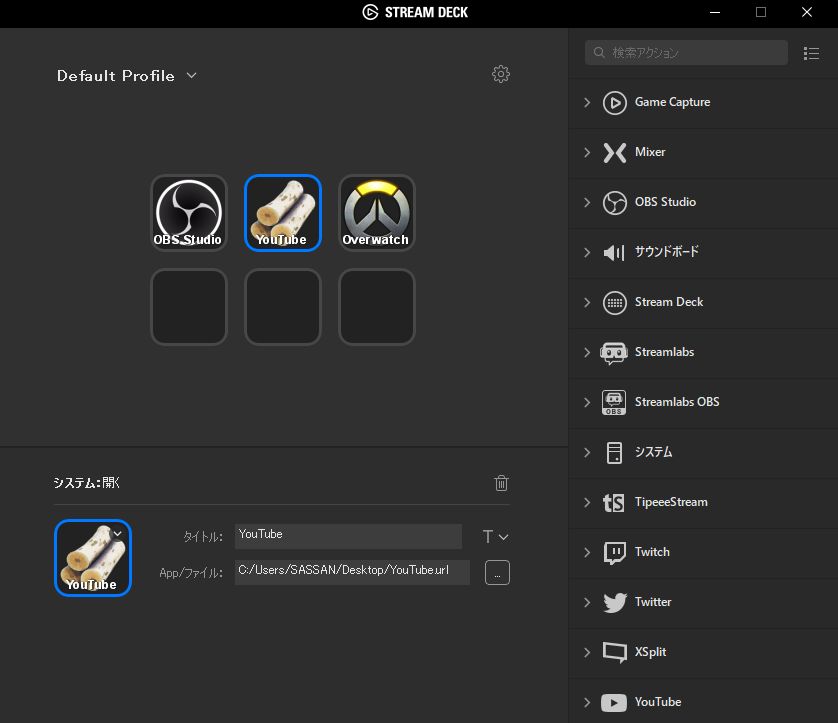Viewport: 838px width, 723px height.
Task: Browse for file with the ... button
Action: pyautogui.click(x=497, y=573)
